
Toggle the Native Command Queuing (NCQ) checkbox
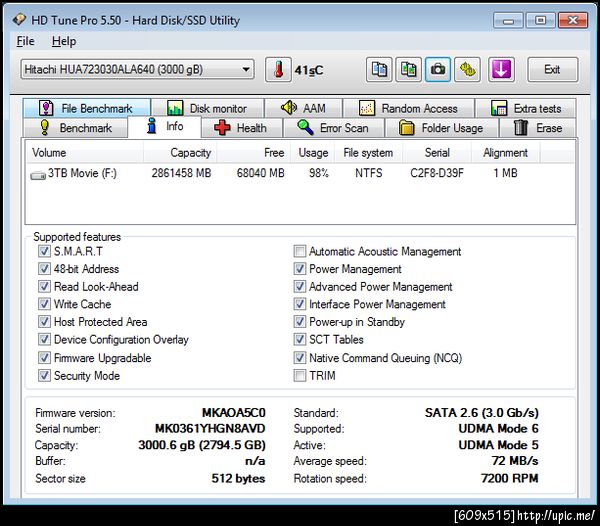[x=300, y=358]
